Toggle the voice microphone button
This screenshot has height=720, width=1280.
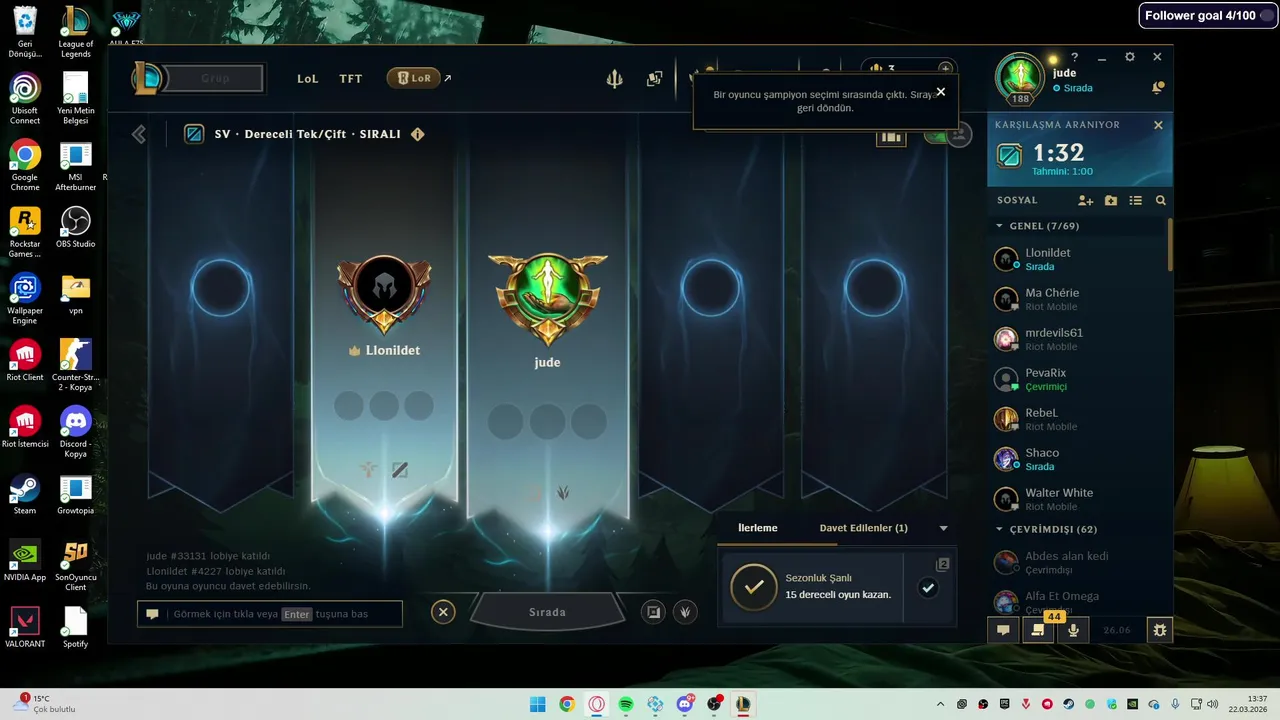coord(1073,630)
